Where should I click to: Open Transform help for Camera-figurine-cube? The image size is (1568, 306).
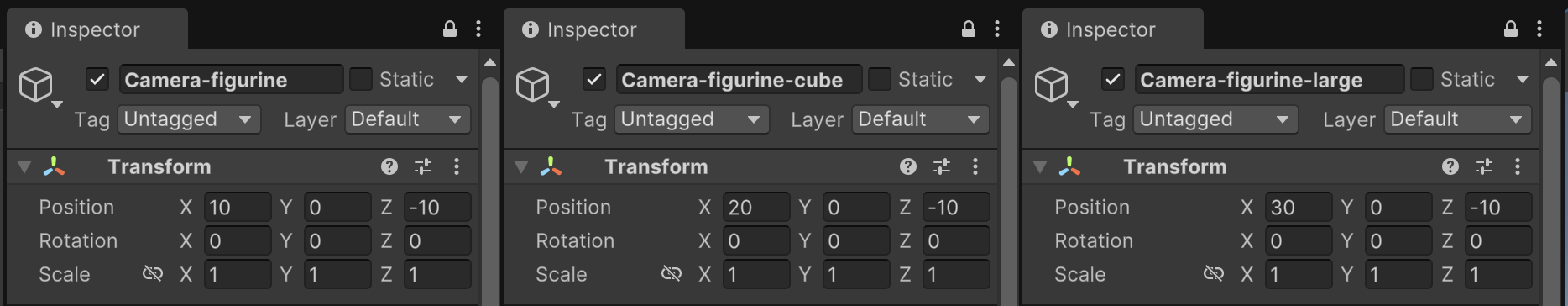point(908,166)
